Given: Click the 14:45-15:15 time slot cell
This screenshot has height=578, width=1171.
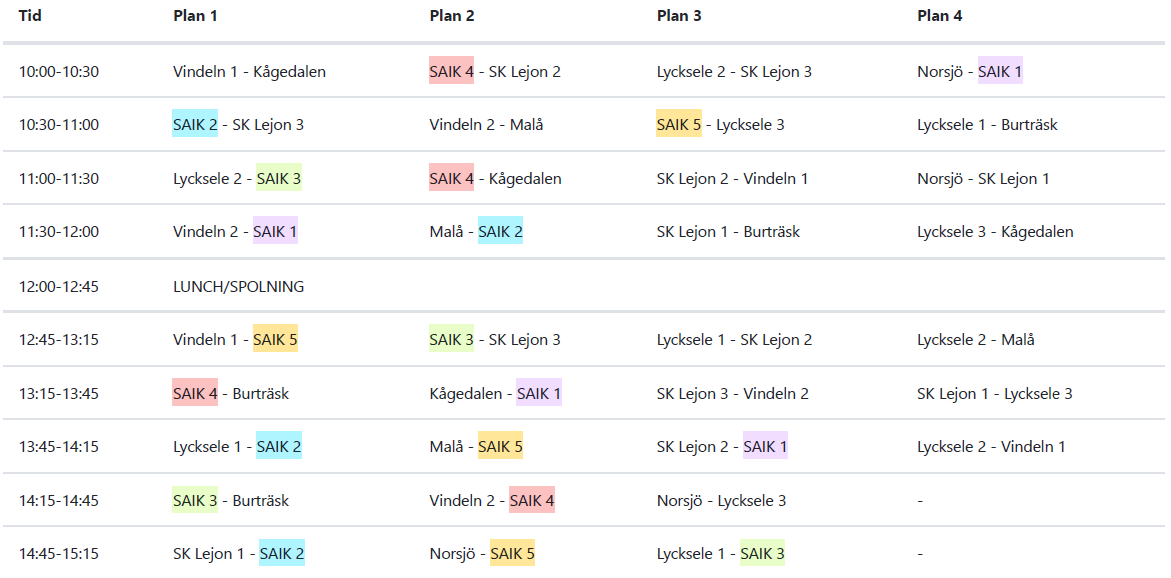Looking at the screenshot, I should pyautogui.click(x=59, y=553).
